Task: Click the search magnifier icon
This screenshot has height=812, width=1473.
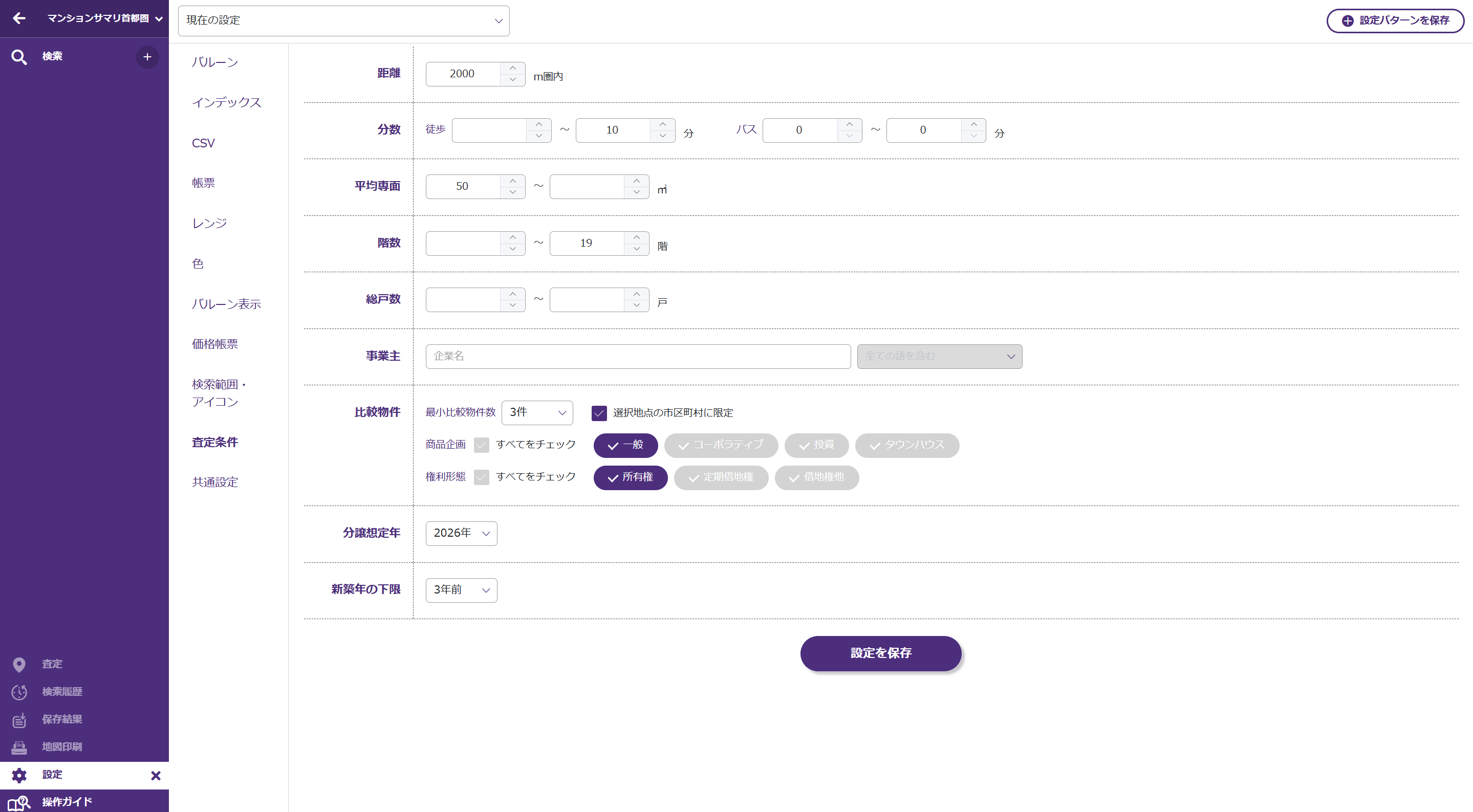Action: tap(19, 57)
